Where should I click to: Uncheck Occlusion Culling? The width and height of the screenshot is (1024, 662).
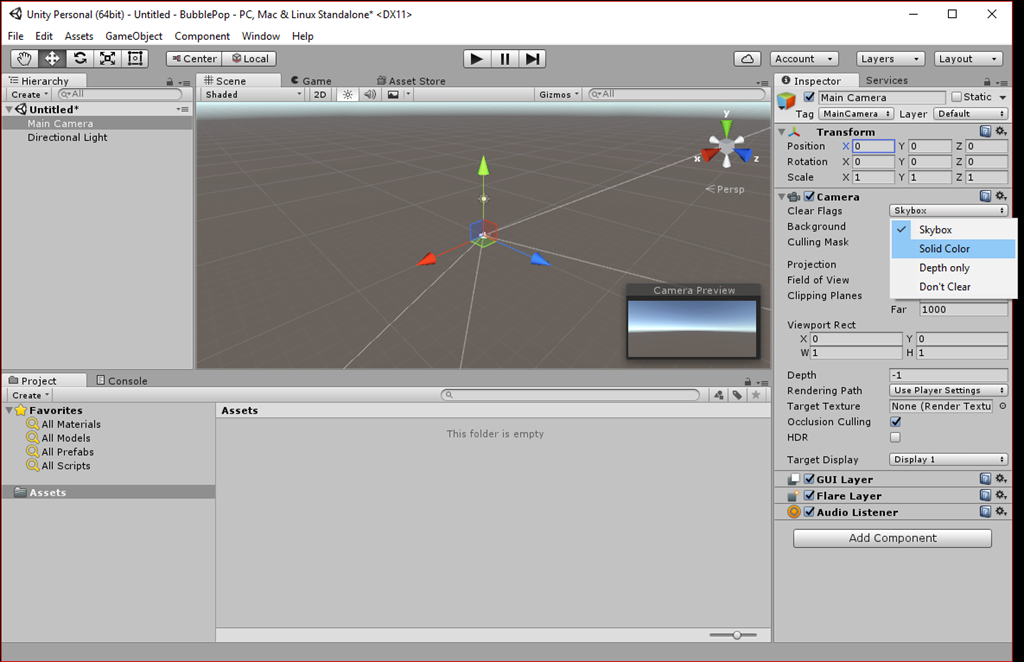pyautogui.click(x=895, y=422)
